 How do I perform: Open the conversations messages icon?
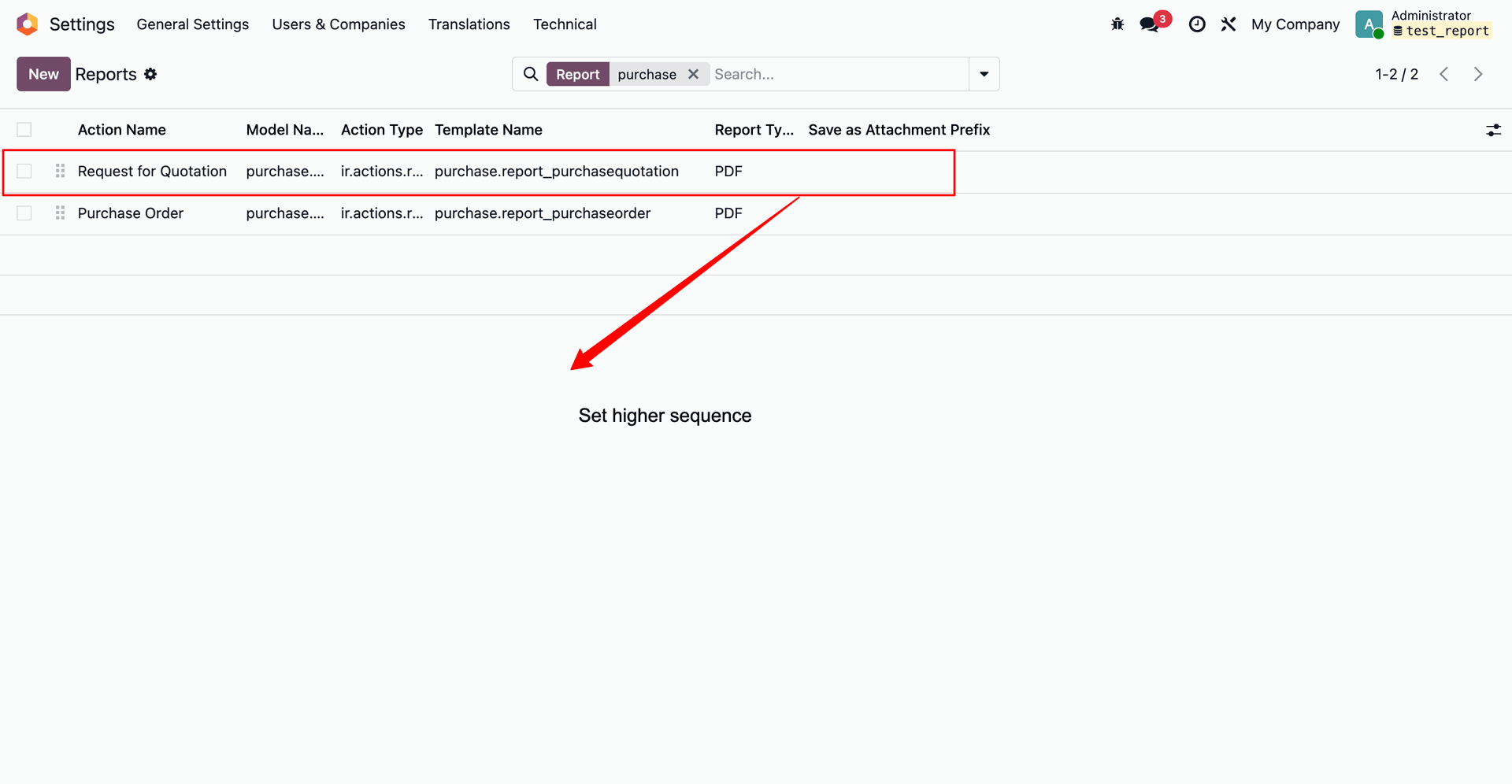pos(1150,24)
